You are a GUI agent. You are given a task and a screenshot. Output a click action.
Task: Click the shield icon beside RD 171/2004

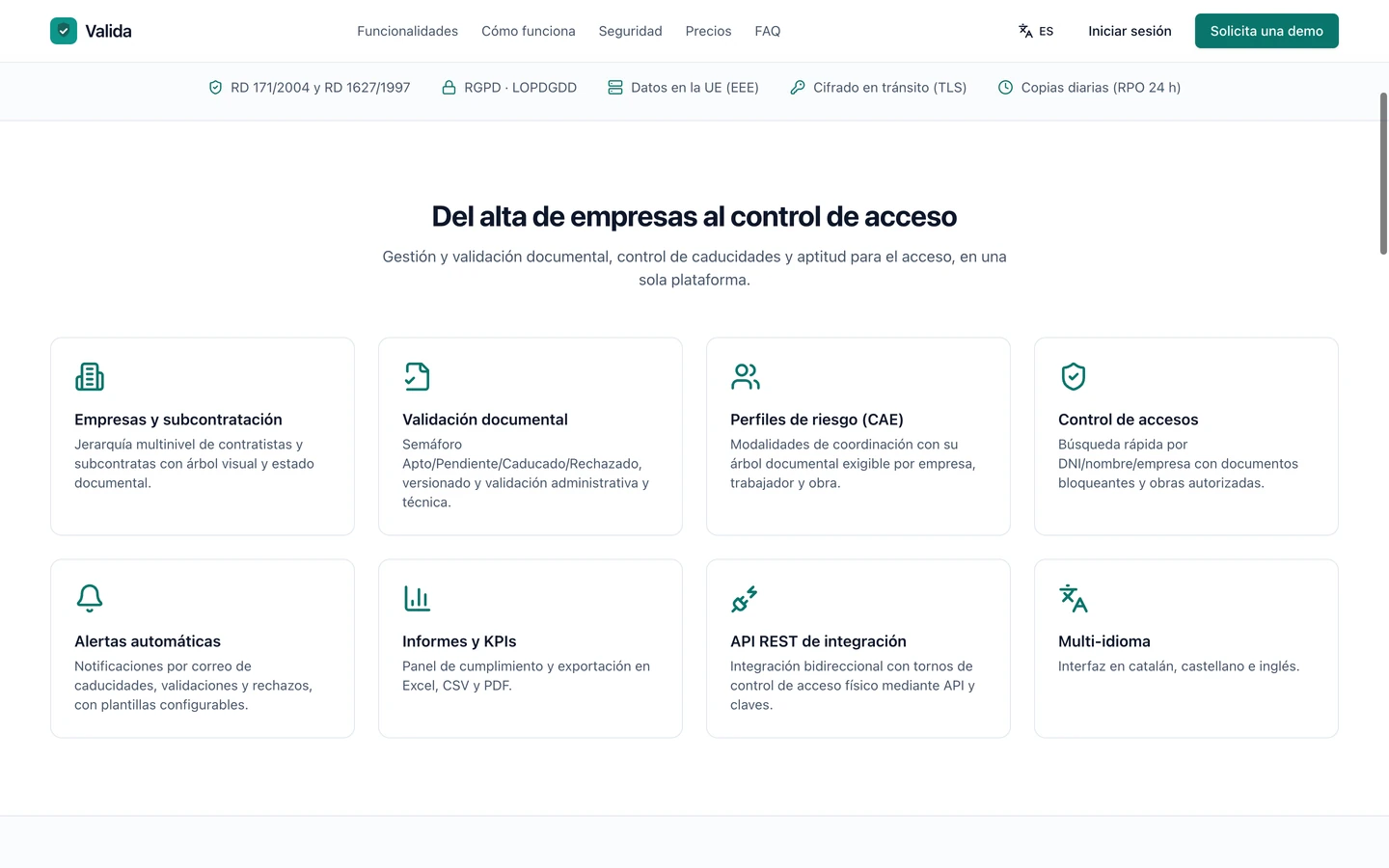pos(215,88)
